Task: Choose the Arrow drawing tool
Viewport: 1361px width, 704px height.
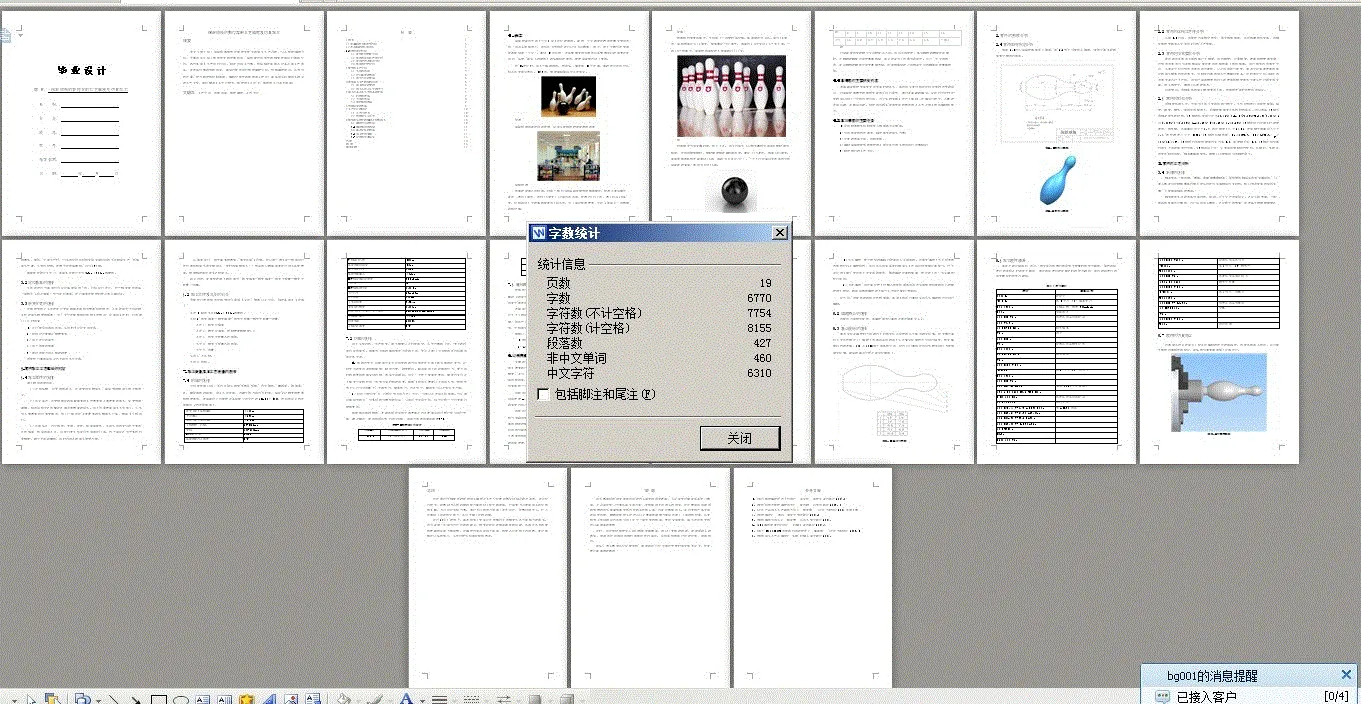Action: [135, 699]
